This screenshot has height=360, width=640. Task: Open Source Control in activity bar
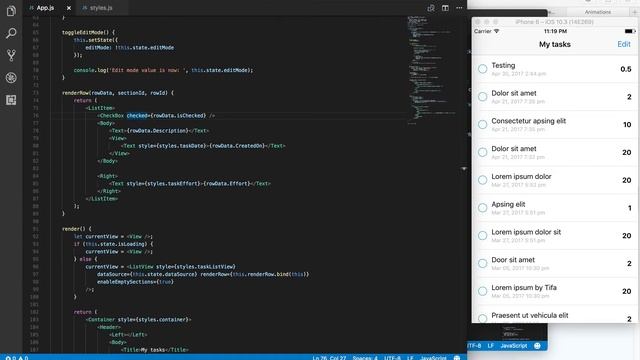[x=11, y=55]
